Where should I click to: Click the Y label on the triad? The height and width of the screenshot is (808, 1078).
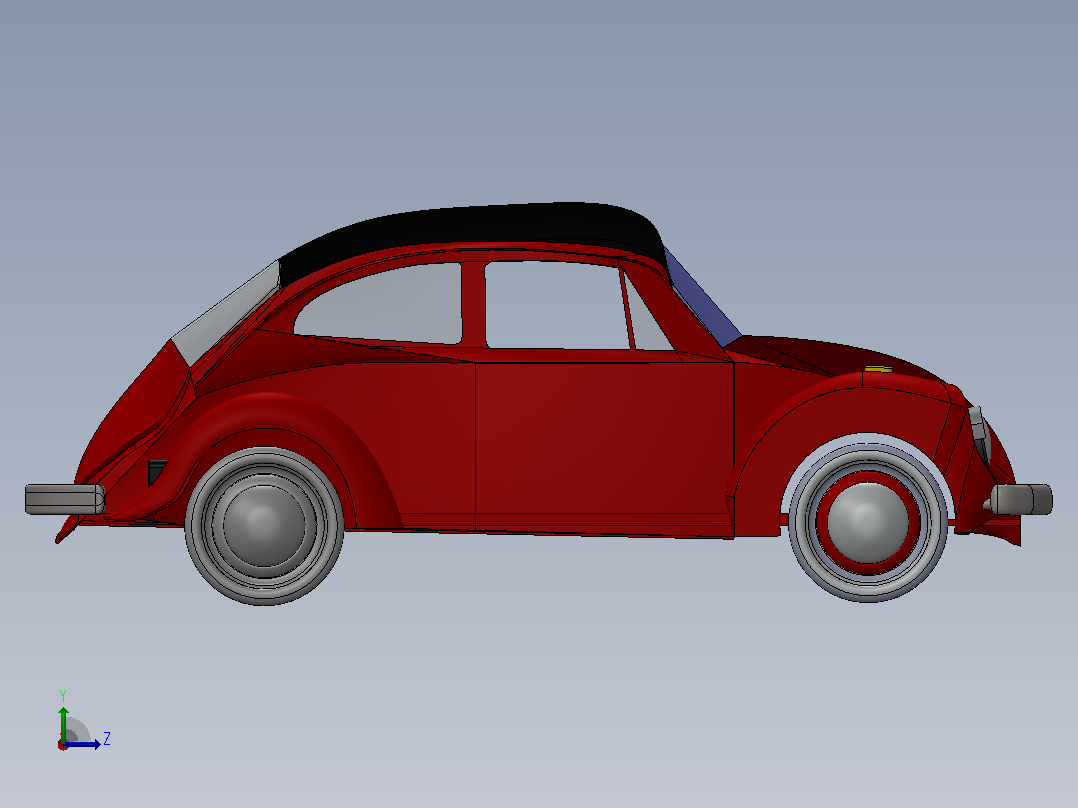[x=63, y=696]
